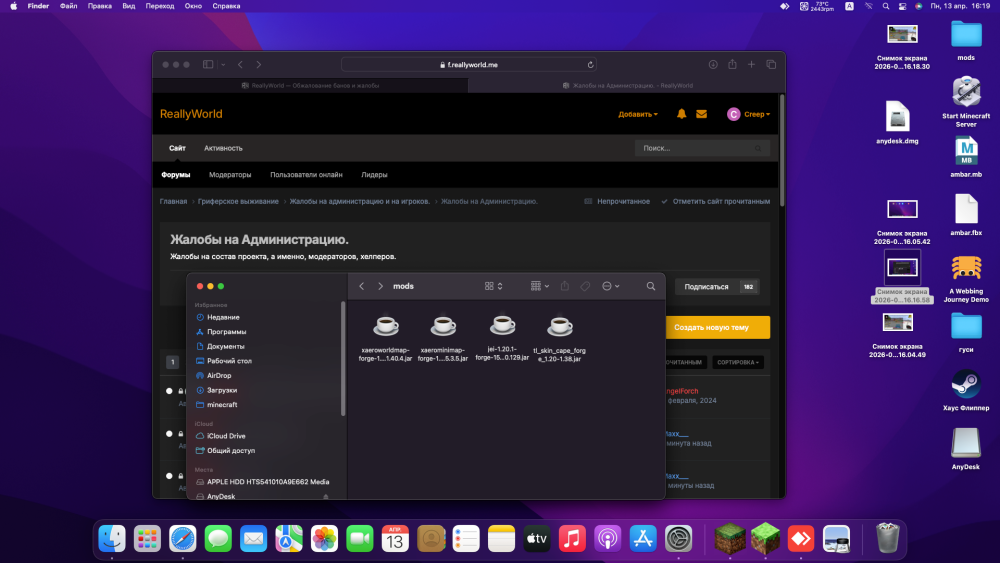Open iCloud Drive in Finder sidebar

pos(226,436)
